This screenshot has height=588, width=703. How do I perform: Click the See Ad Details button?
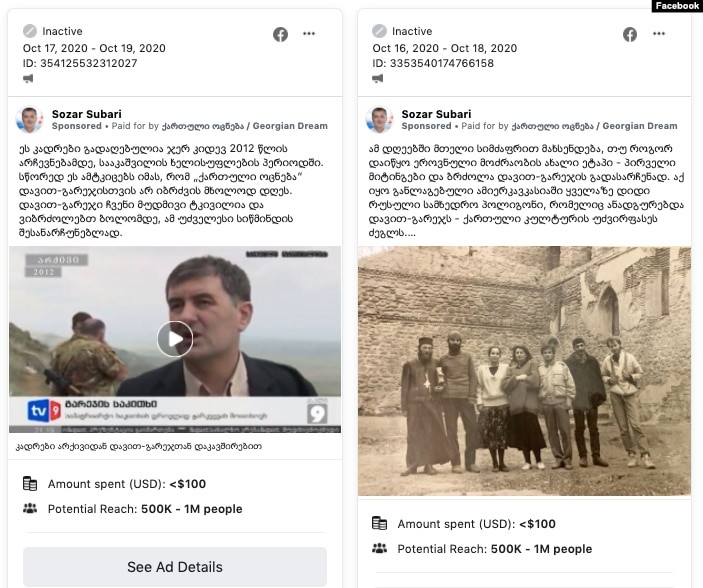[x=175, y=566]
